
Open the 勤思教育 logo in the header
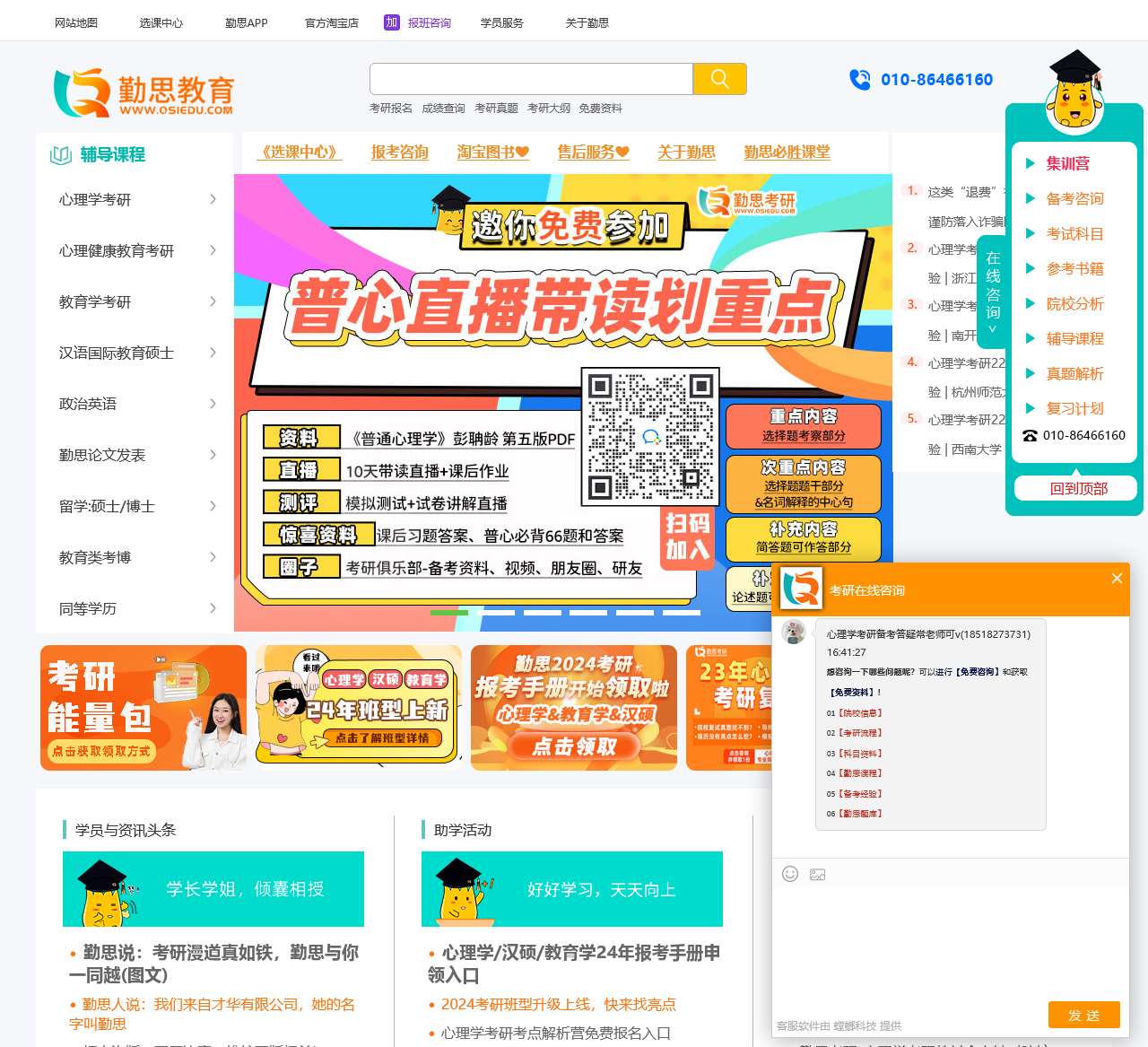click(x=143, y=93)
